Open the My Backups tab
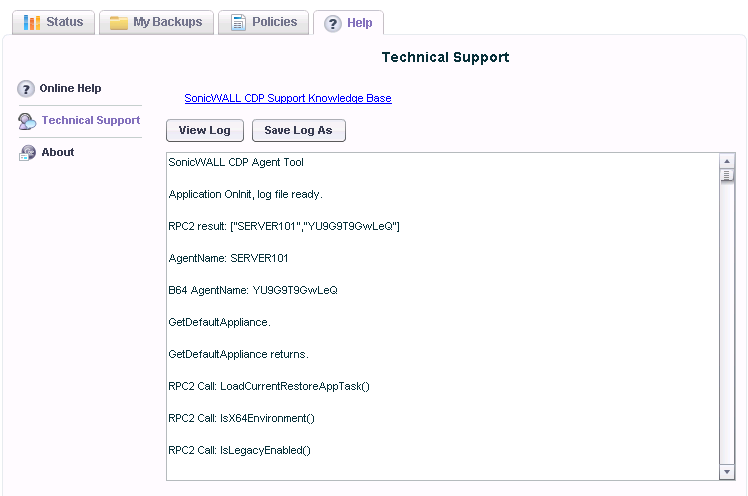This screenshot has width=748, height=496. tap(156, 22)
